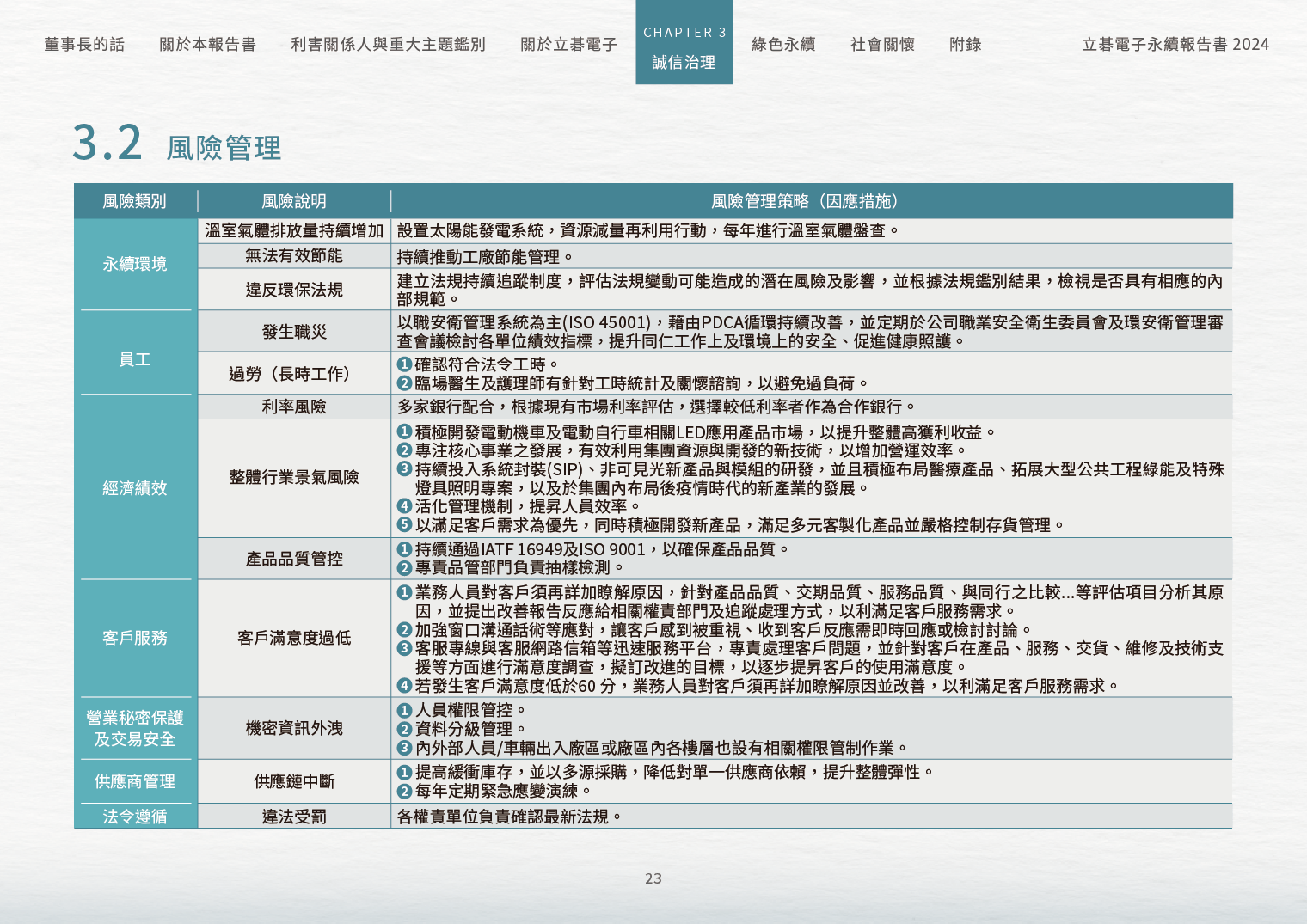Click the 3.2 風險管理 section heading
1307x924 pixels.
click(176, 144)
